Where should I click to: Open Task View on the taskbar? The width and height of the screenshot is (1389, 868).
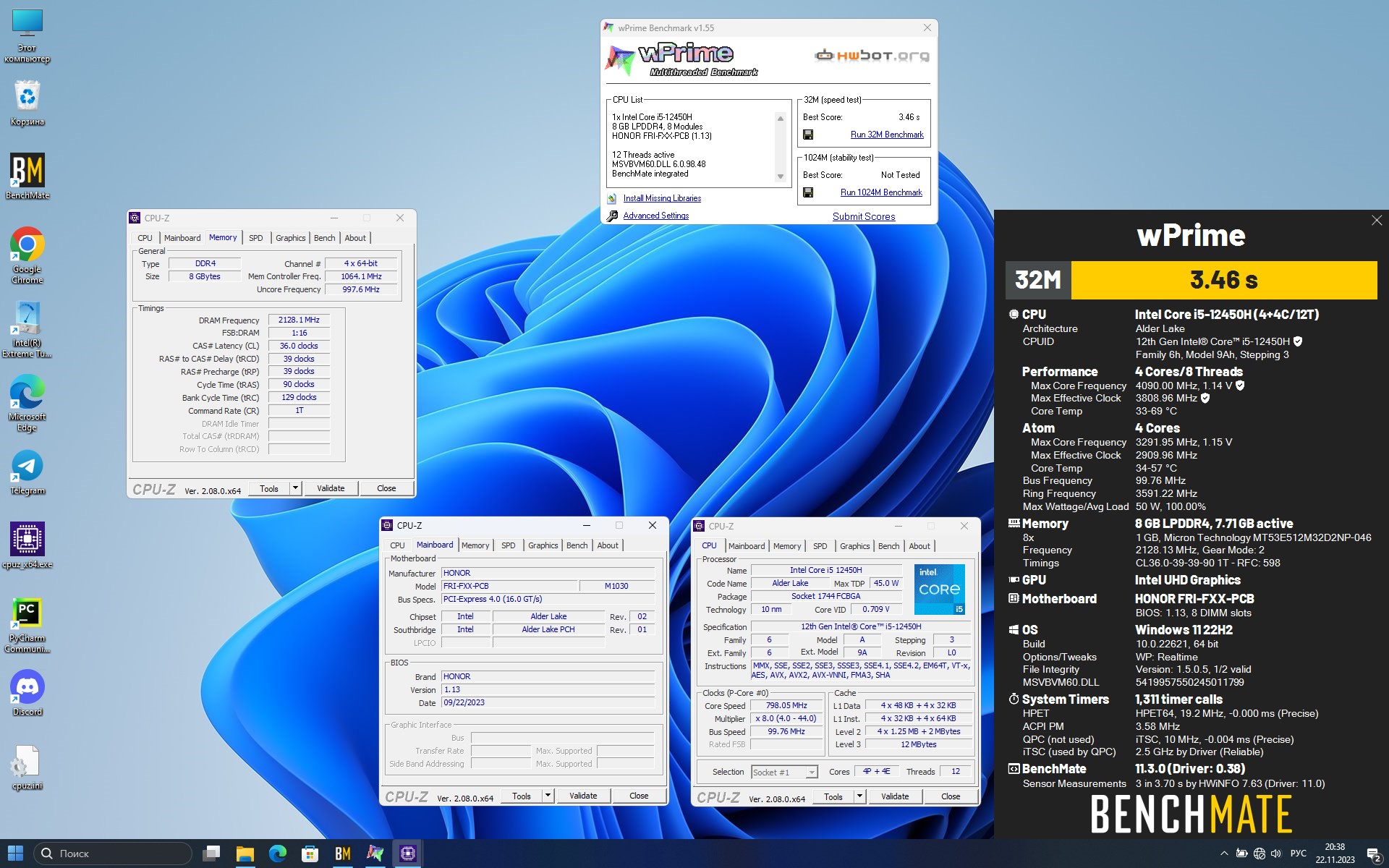pyautogui.click(x=211, y=854)
